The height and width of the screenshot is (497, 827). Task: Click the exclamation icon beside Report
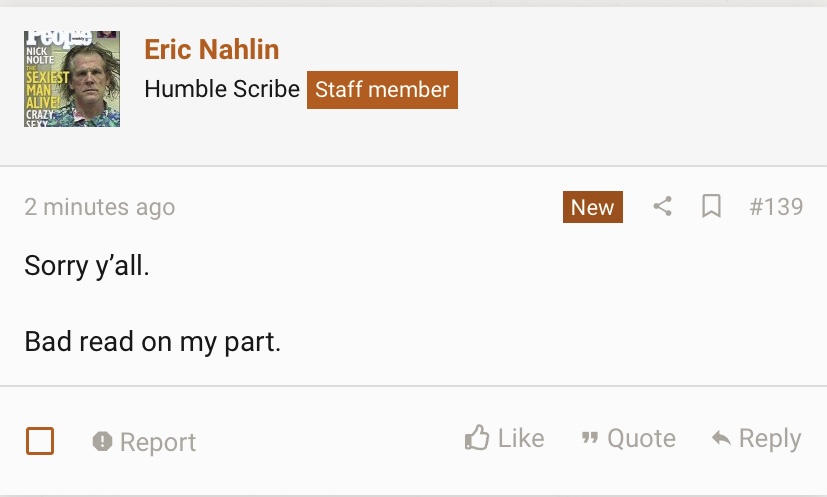[102, 442]
